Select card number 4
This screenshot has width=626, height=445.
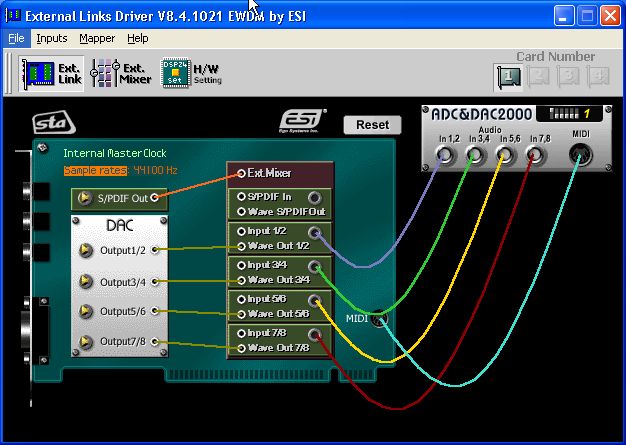pos(598,76)
